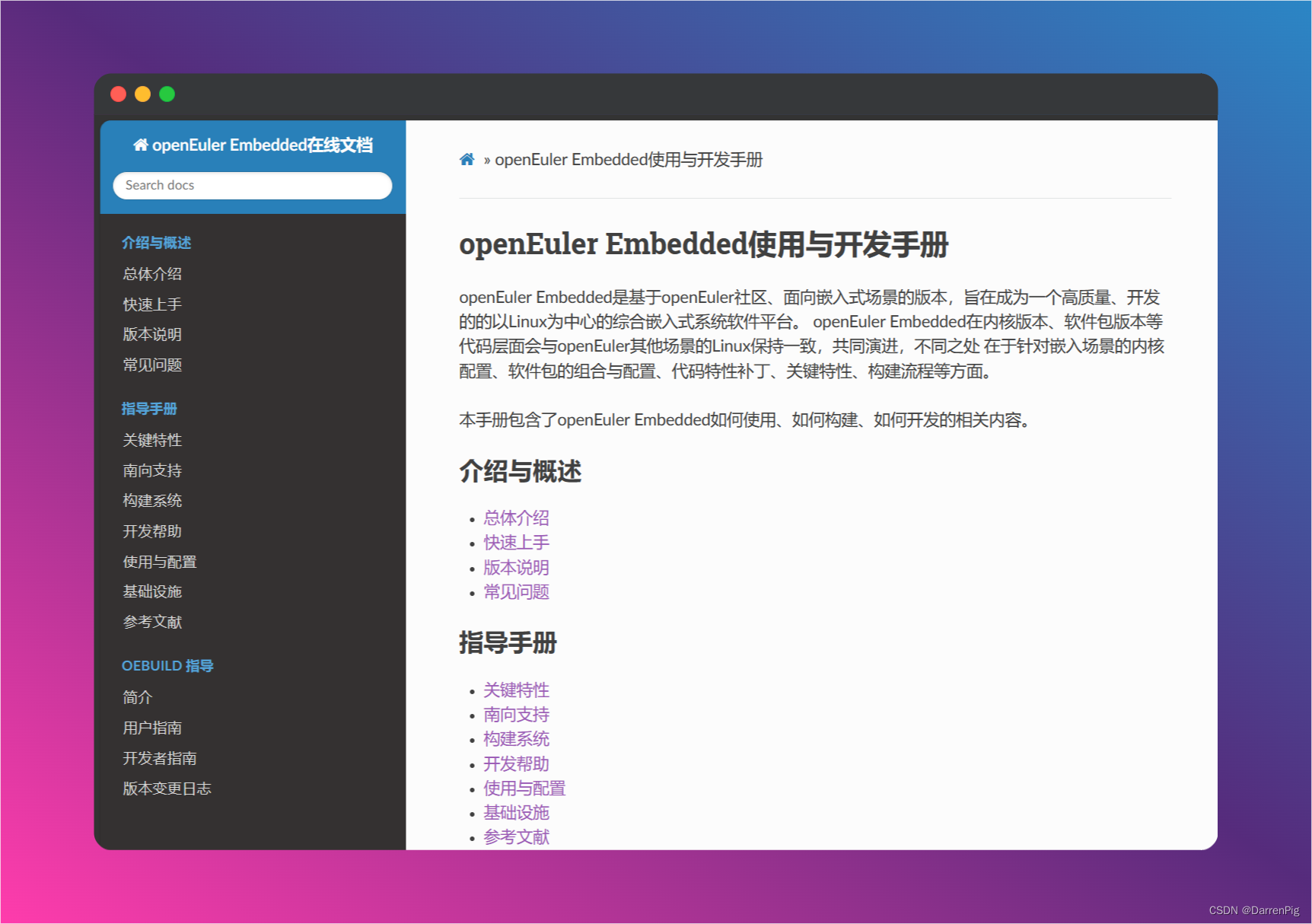The width and height of the screenshot is (1312, 924).
Task: Follow the 基础设施 link in content
Action: click(x=516, y=813)
